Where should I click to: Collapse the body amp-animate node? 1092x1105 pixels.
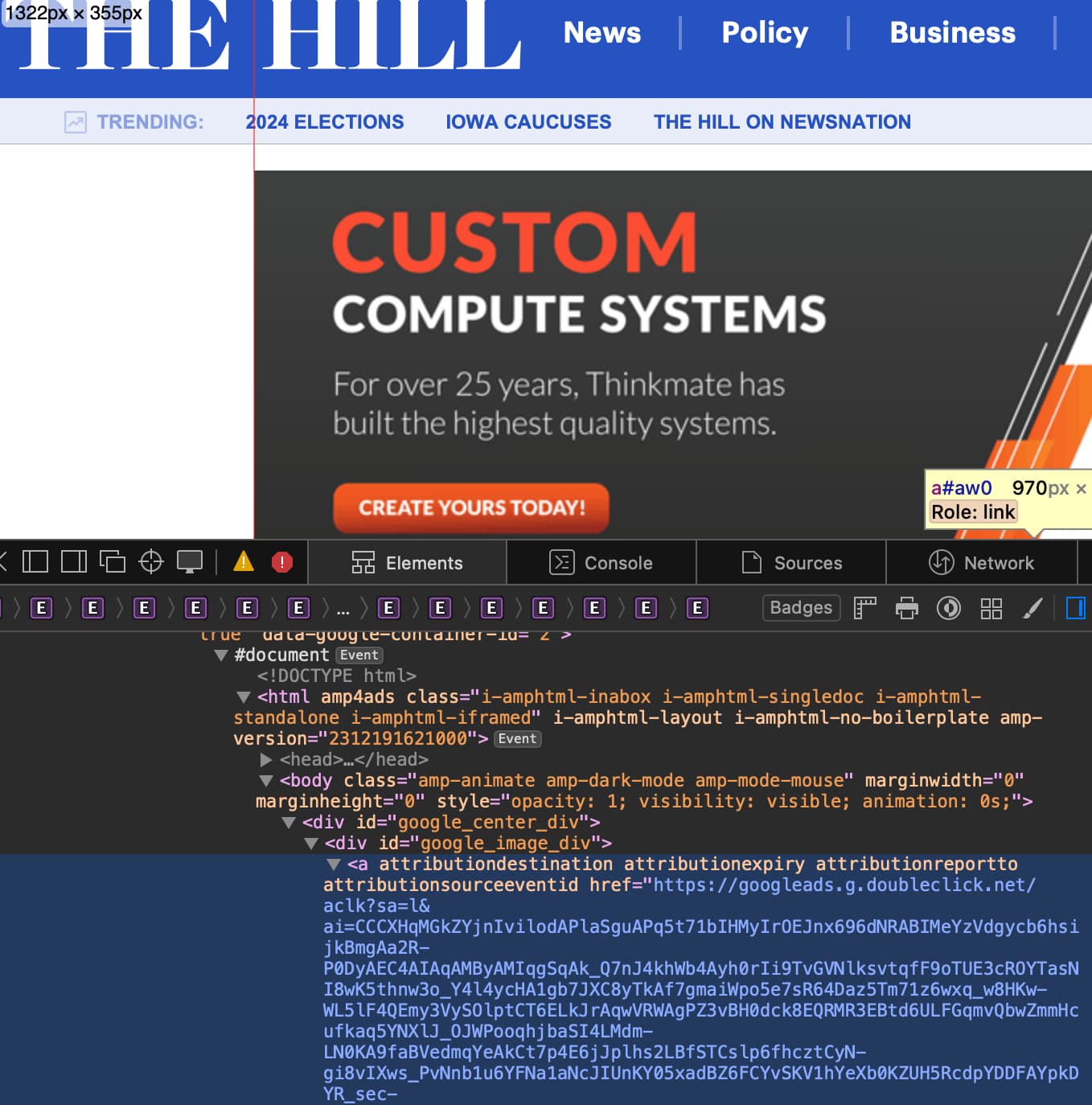(x=266, y=781)
